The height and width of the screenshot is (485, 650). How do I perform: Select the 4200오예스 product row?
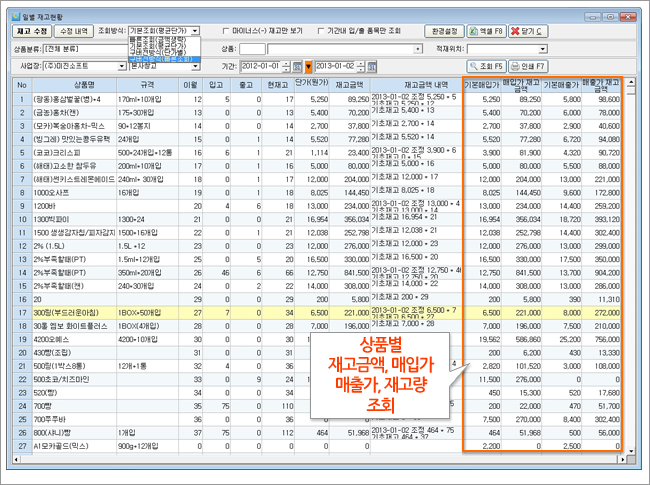(x=317, y=340)
